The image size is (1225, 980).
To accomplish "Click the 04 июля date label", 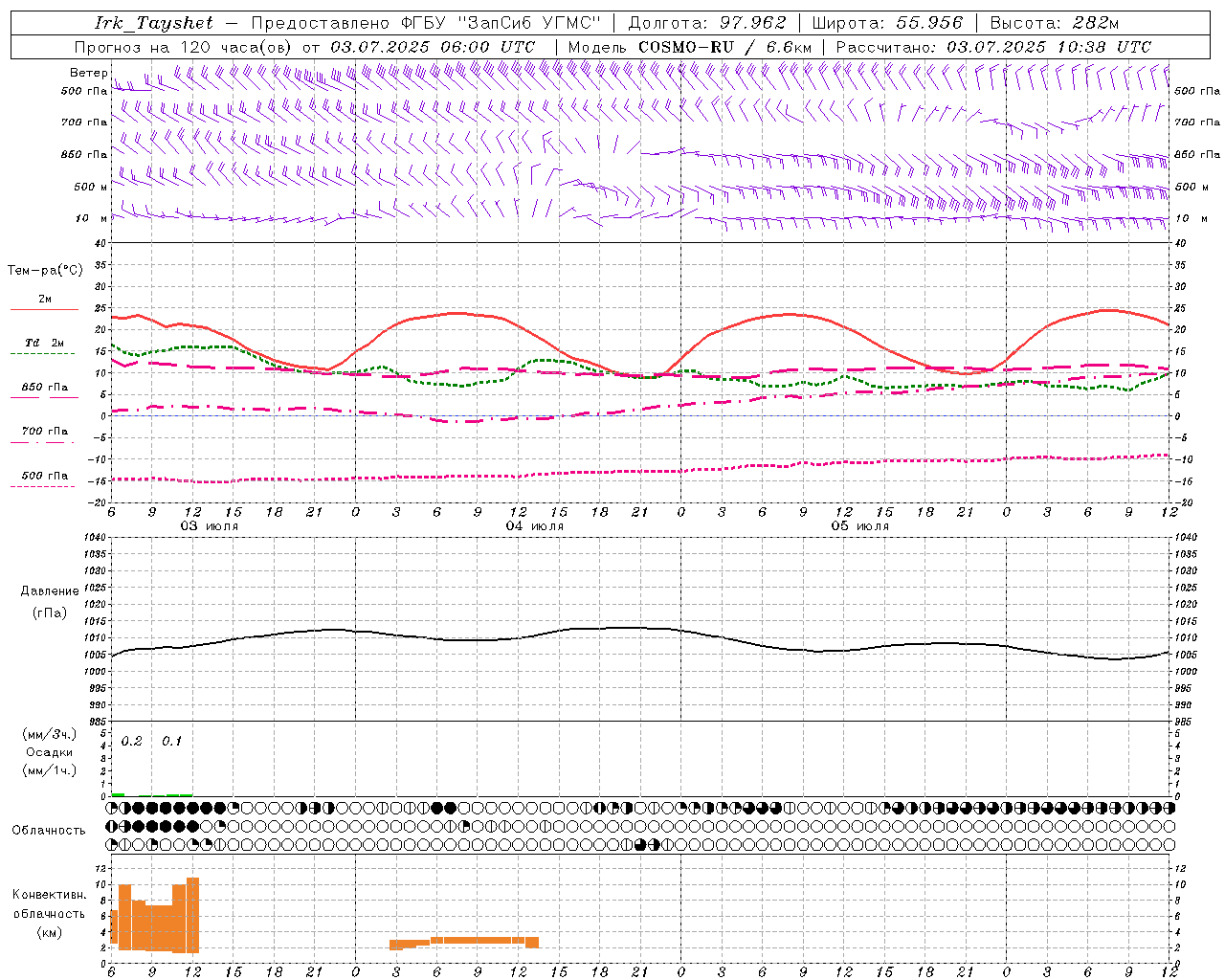I will point(535,526).
